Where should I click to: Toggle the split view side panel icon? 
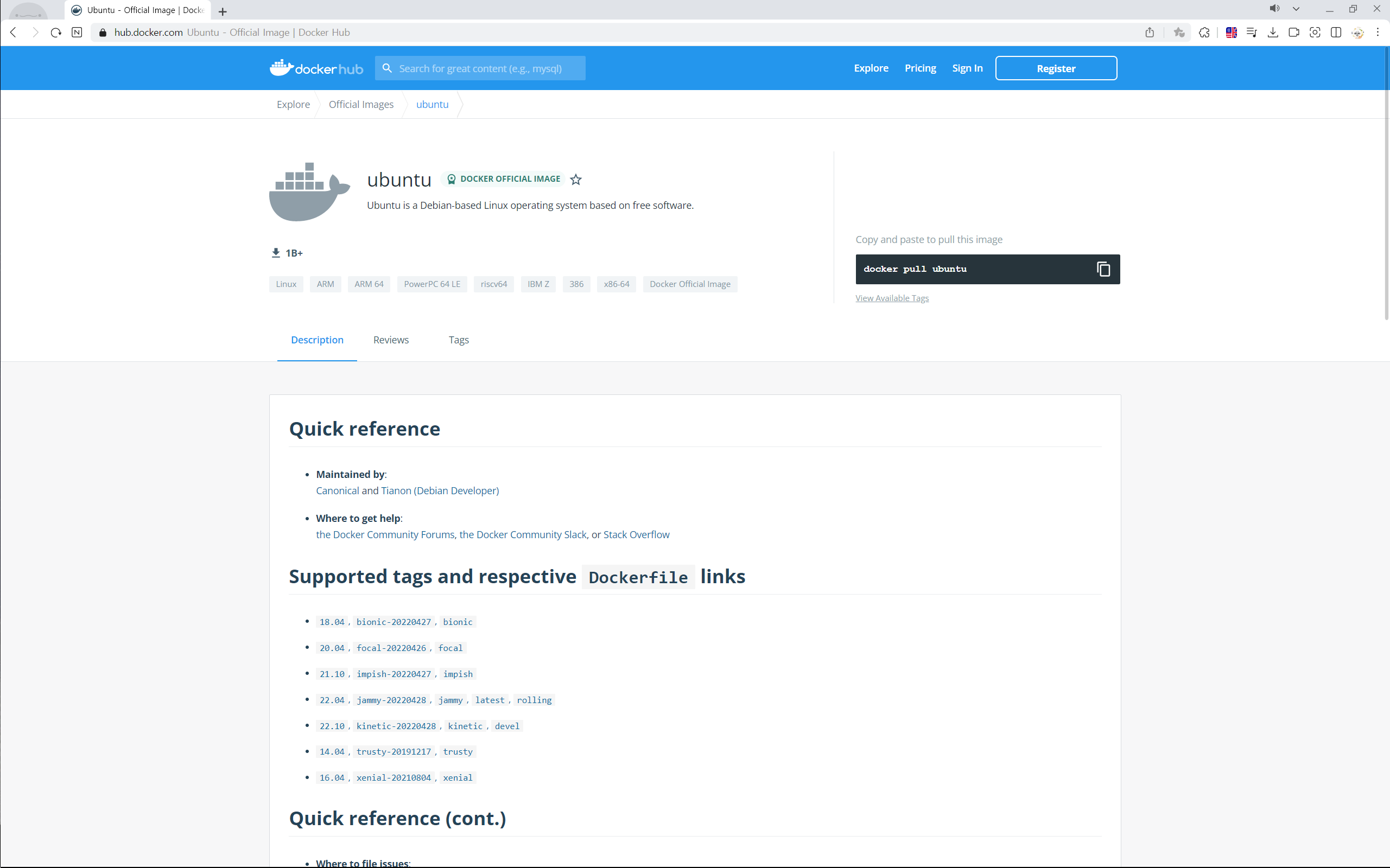point(1336,33)
